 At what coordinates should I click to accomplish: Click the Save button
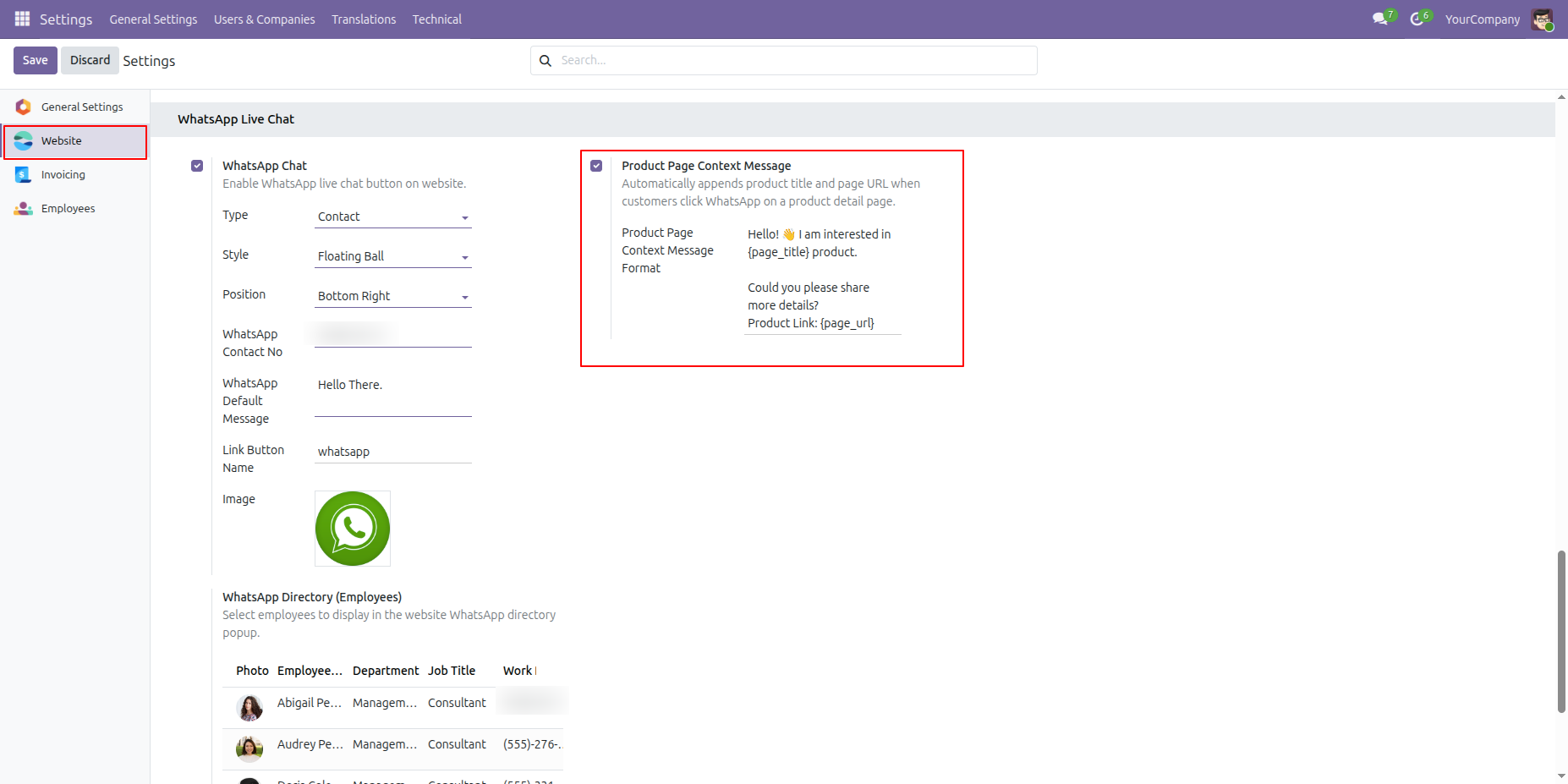click(x=36, y=60)
